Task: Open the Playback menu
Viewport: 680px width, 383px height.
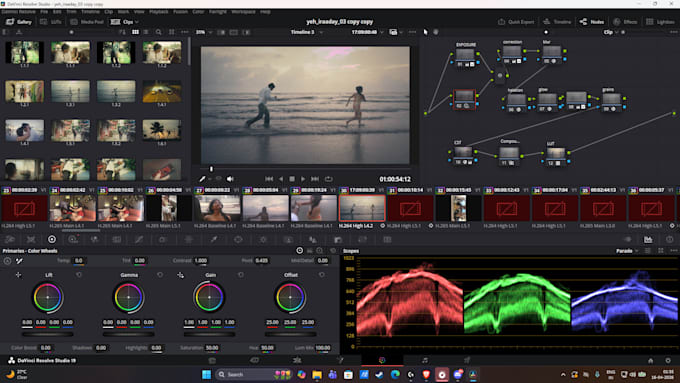Action: (158, 12)
